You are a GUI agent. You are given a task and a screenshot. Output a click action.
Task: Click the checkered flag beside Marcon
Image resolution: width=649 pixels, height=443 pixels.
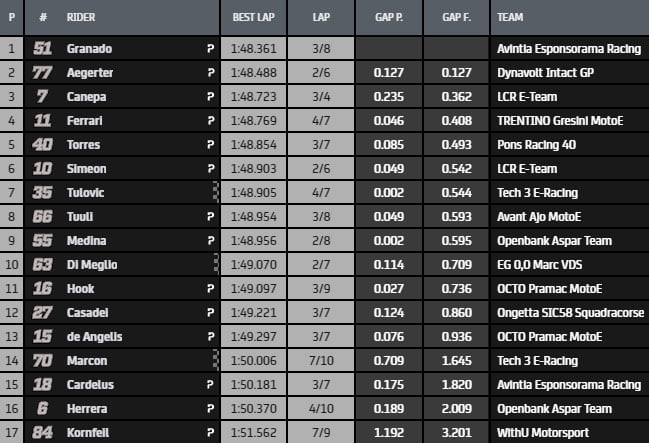tap(214, 360)
